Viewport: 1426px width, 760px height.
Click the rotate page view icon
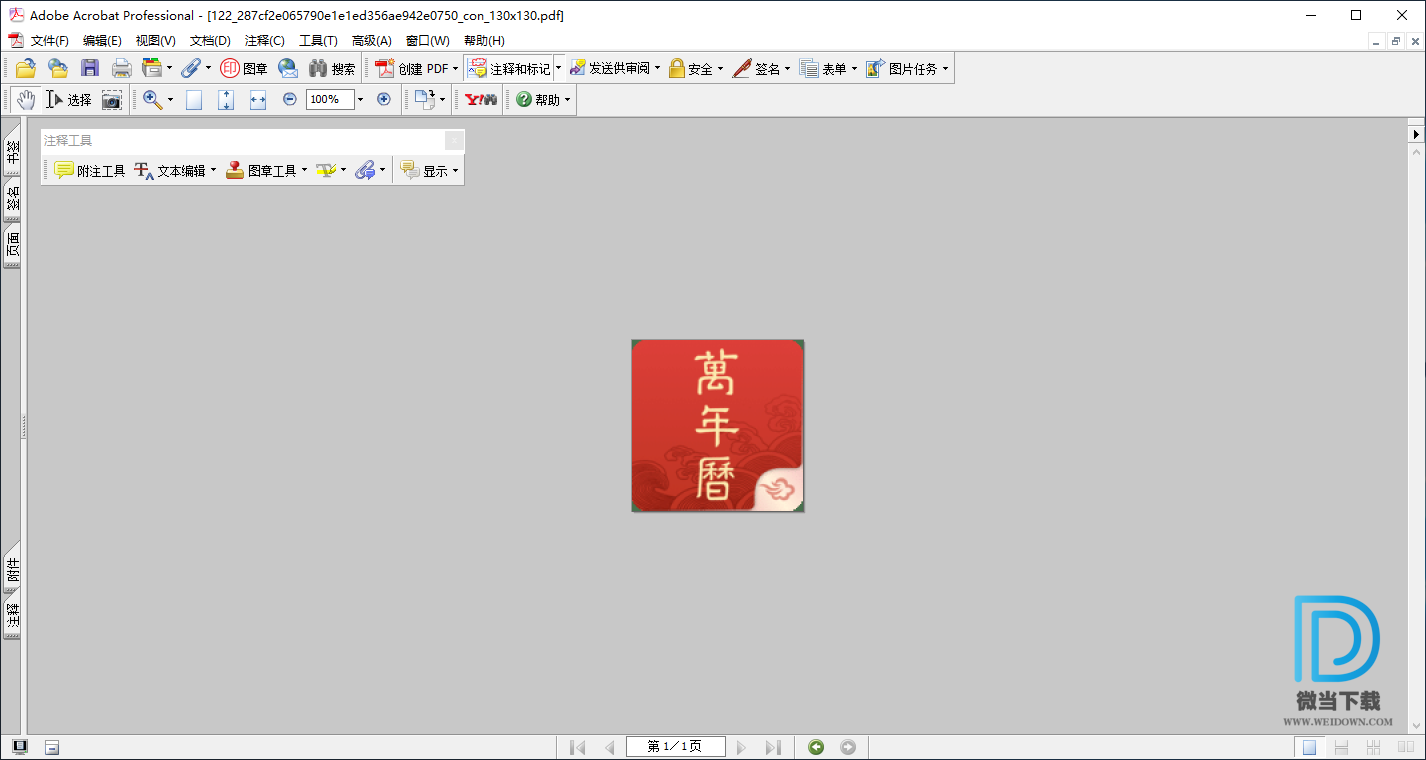[x=426, y=99]
